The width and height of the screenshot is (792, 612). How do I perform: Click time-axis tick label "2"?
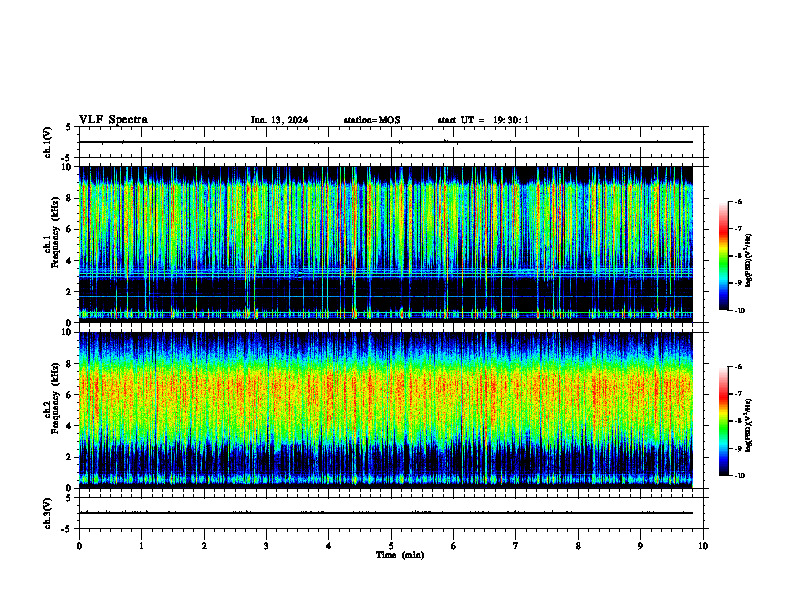click(204, 546)
